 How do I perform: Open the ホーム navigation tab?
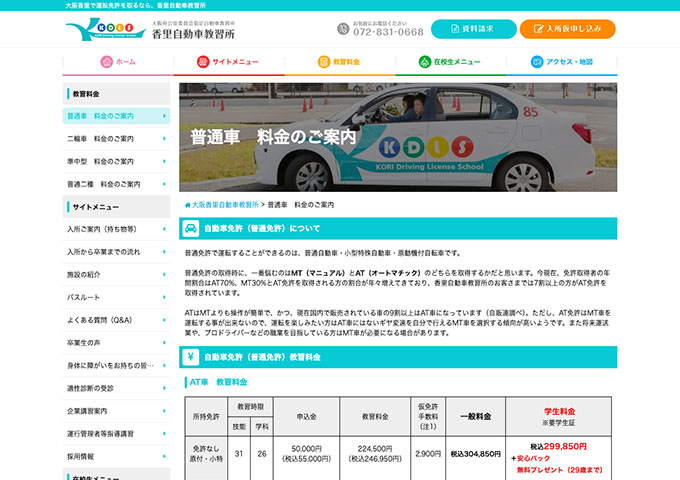[118, 62]
